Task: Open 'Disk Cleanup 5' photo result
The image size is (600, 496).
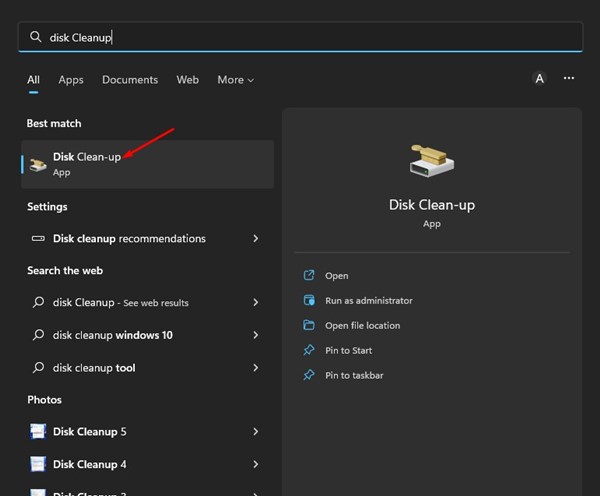Action: pos(148,431)
